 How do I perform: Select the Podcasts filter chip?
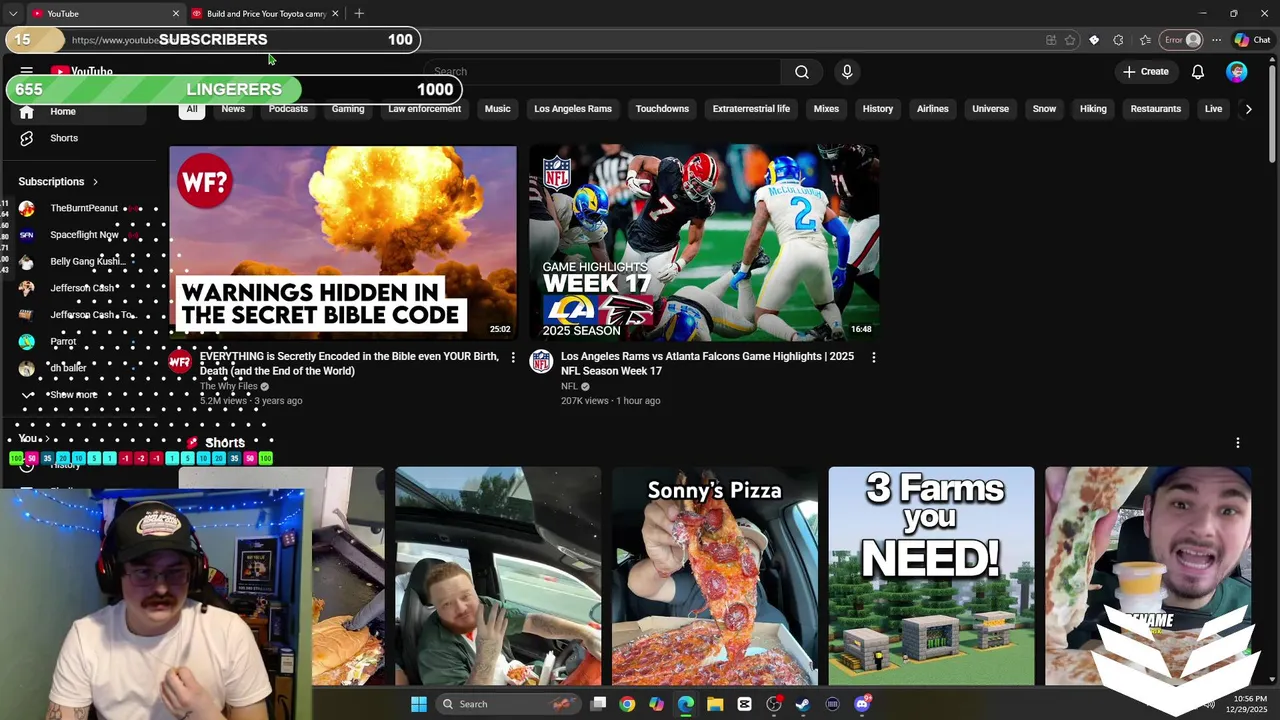288,109
